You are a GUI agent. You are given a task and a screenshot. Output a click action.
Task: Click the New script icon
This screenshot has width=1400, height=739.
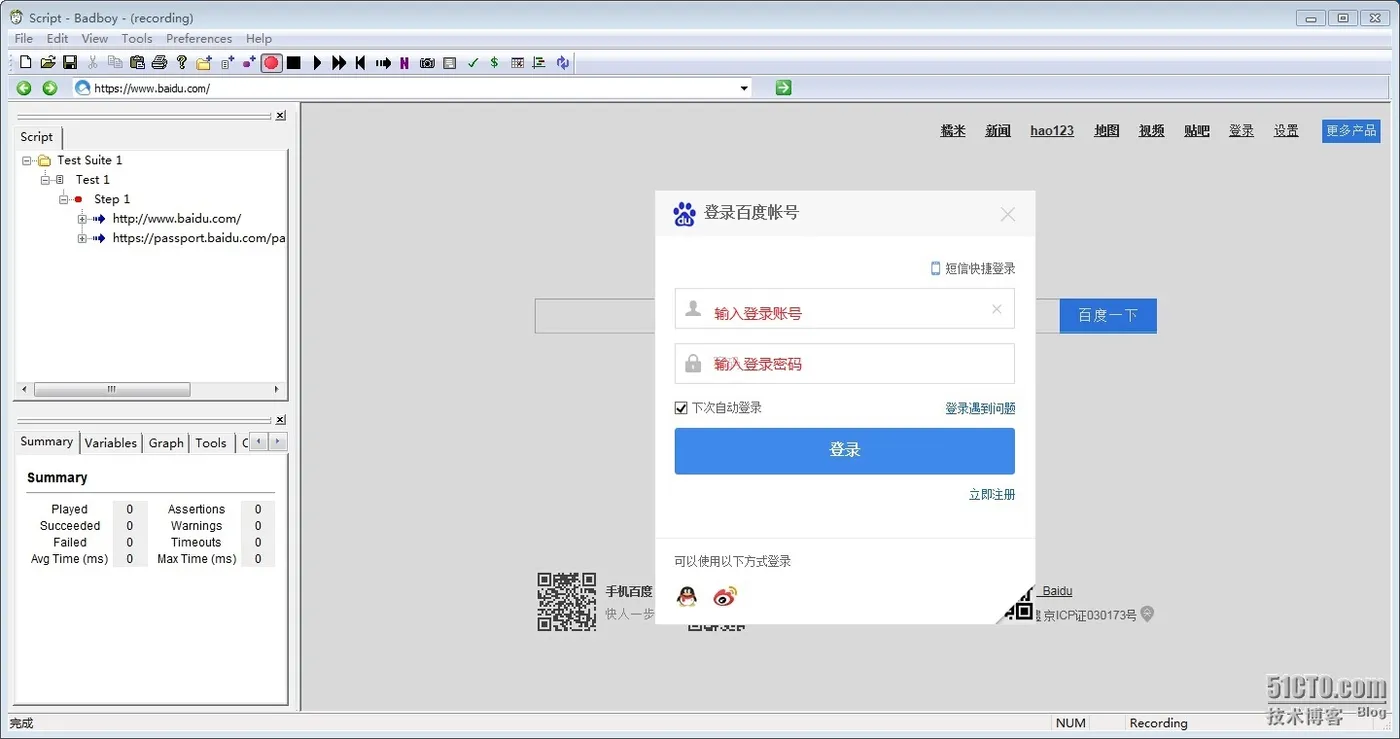pos(26,63)
